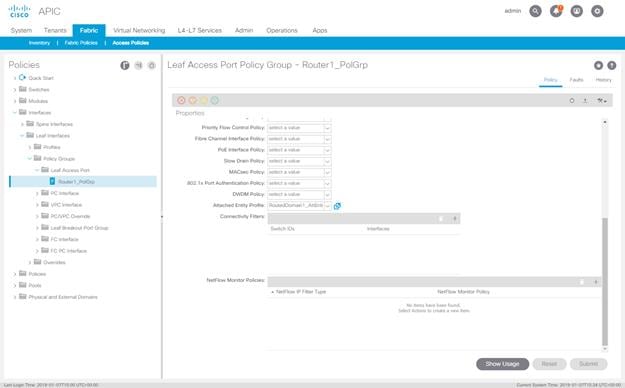Image resolution: width=625 pixels, height=388 pixels.
Task: Refresh the policy group properties
Action: click(572, 101)
